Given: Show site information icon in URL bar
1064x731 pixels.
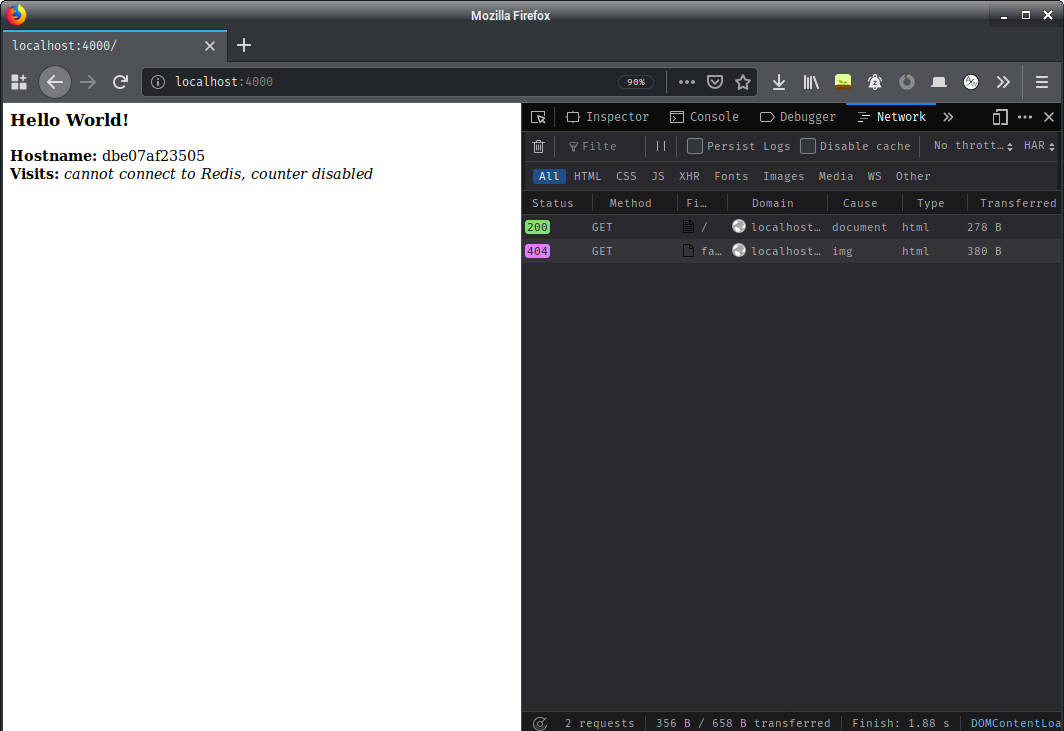Looking at the screenshot, I should click(x=158, y=82).
